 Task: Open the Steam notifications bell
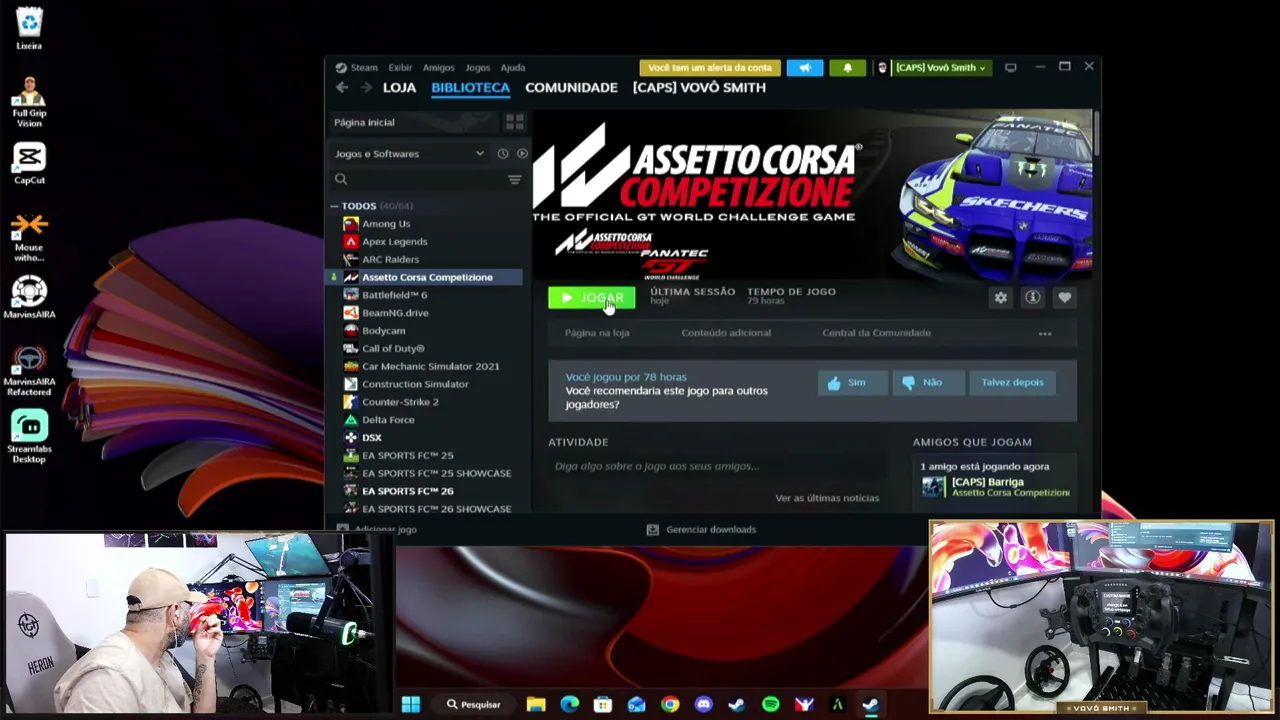(x=848, y=68)
